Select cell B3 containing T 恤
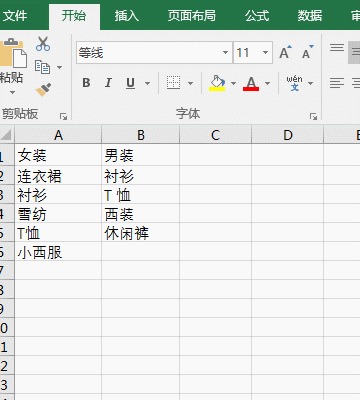The height and width of the screenshot is (400, 360). click(141, 195)
